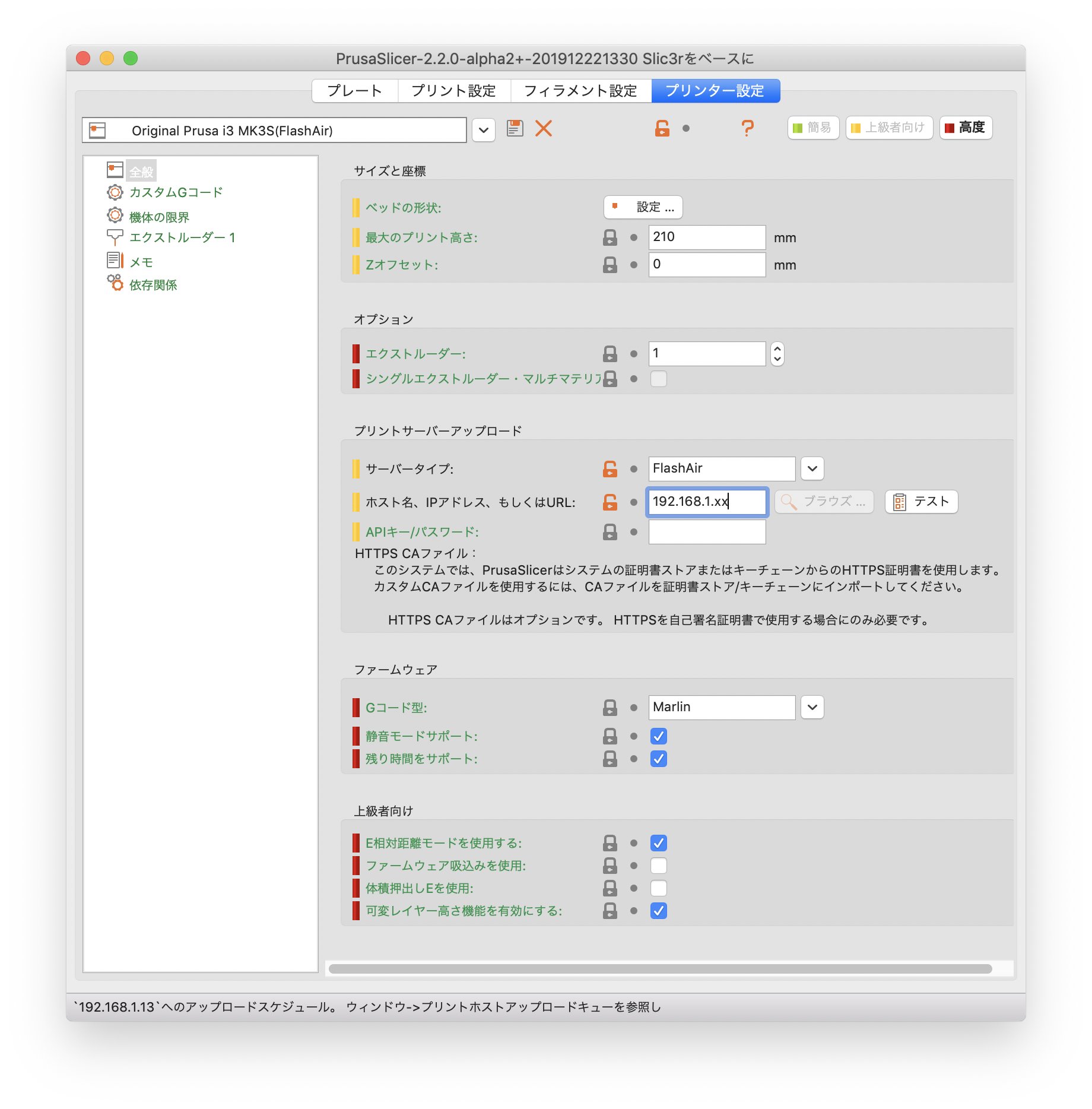Click the reset dot next to 最大のプリント高さ
This screenshot has width=1092, height=1109.
[634, 237]
